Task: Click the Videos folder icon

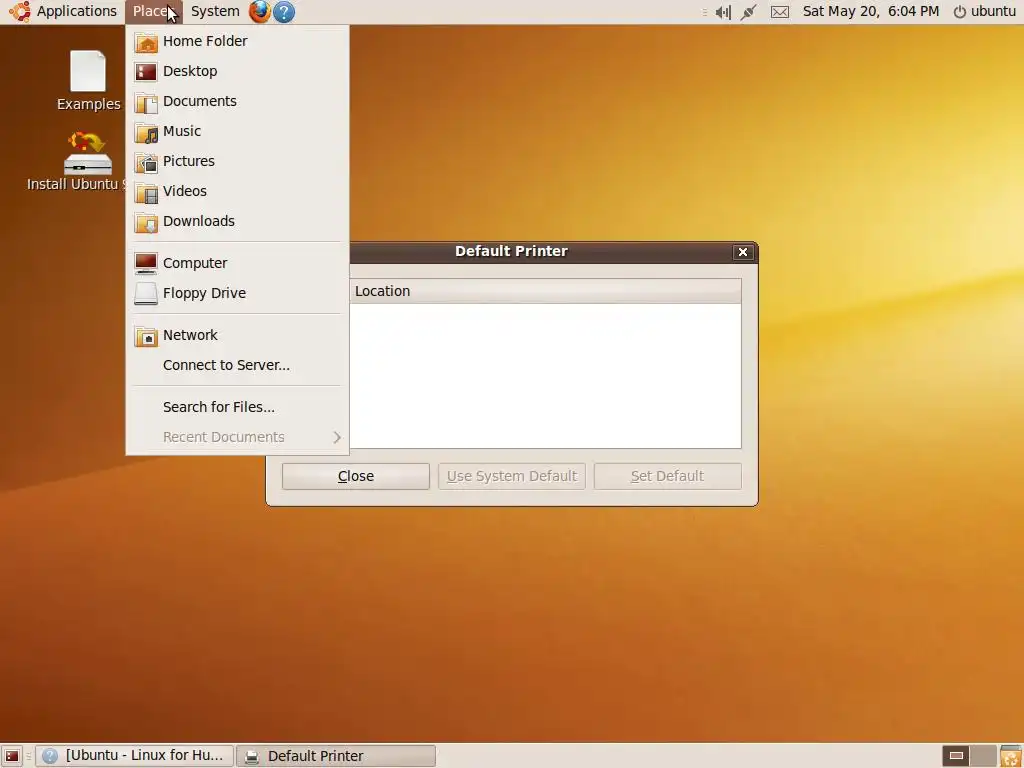Action: [x=146, y=192]
